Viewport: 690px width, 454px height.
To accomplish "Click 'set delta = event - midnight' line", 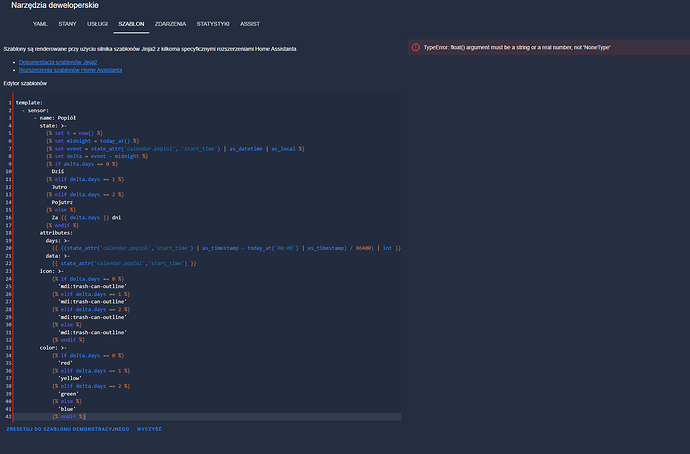I will pos(97,156).
